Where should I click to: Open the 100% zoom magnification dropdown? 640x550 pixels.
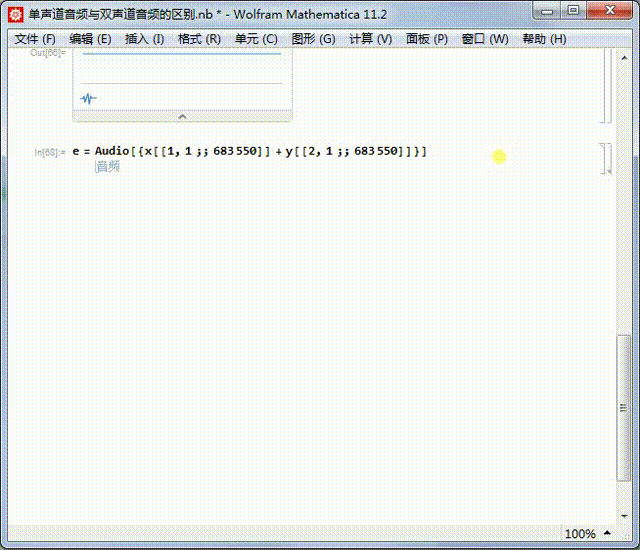588,534
